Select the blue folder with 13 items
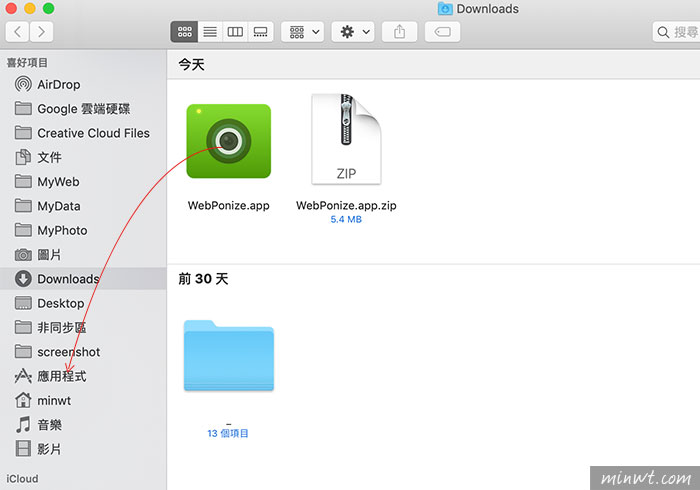 click(x=228, y=356)
